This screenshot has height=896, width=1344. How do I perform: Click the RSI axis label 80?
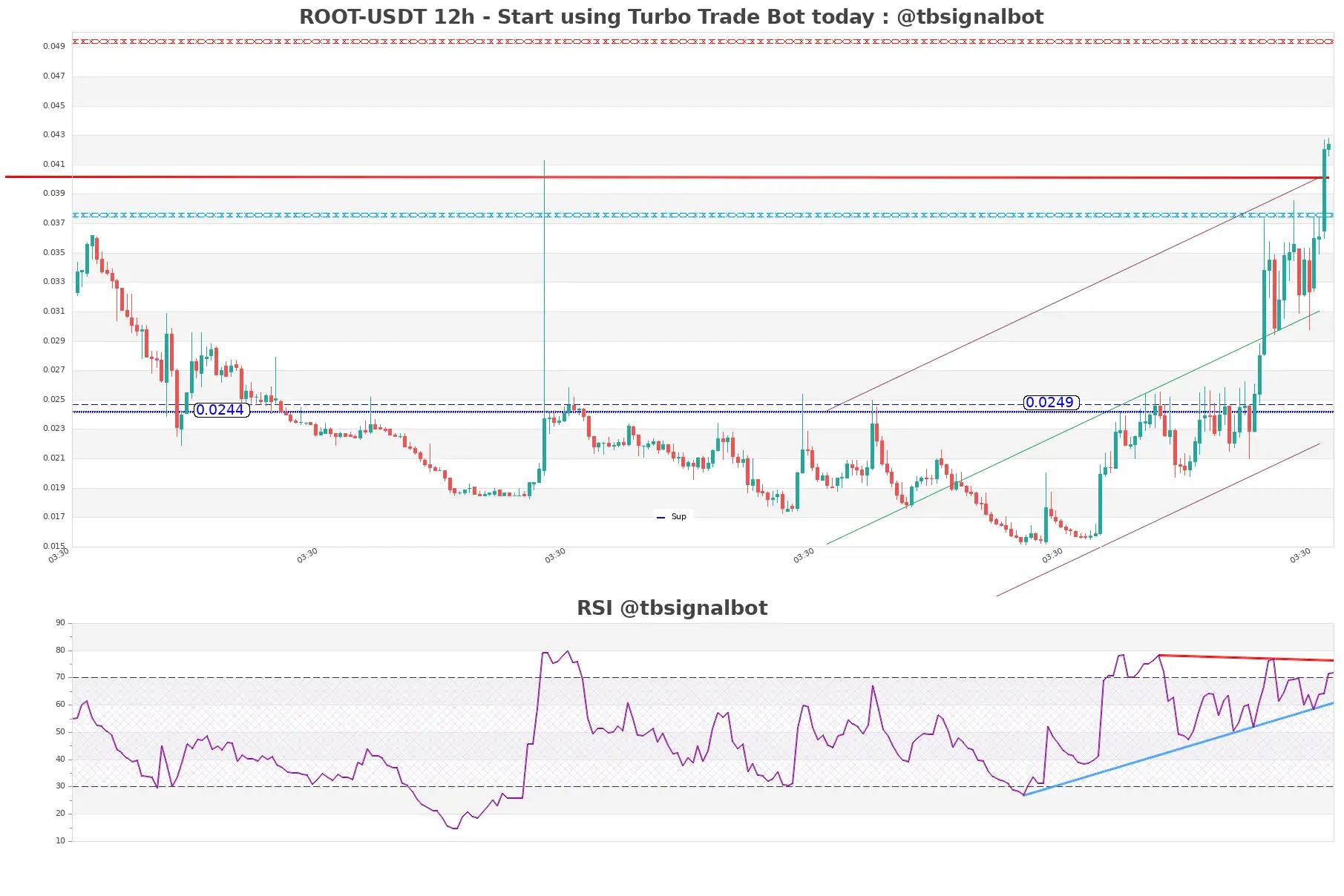[60, 650]
